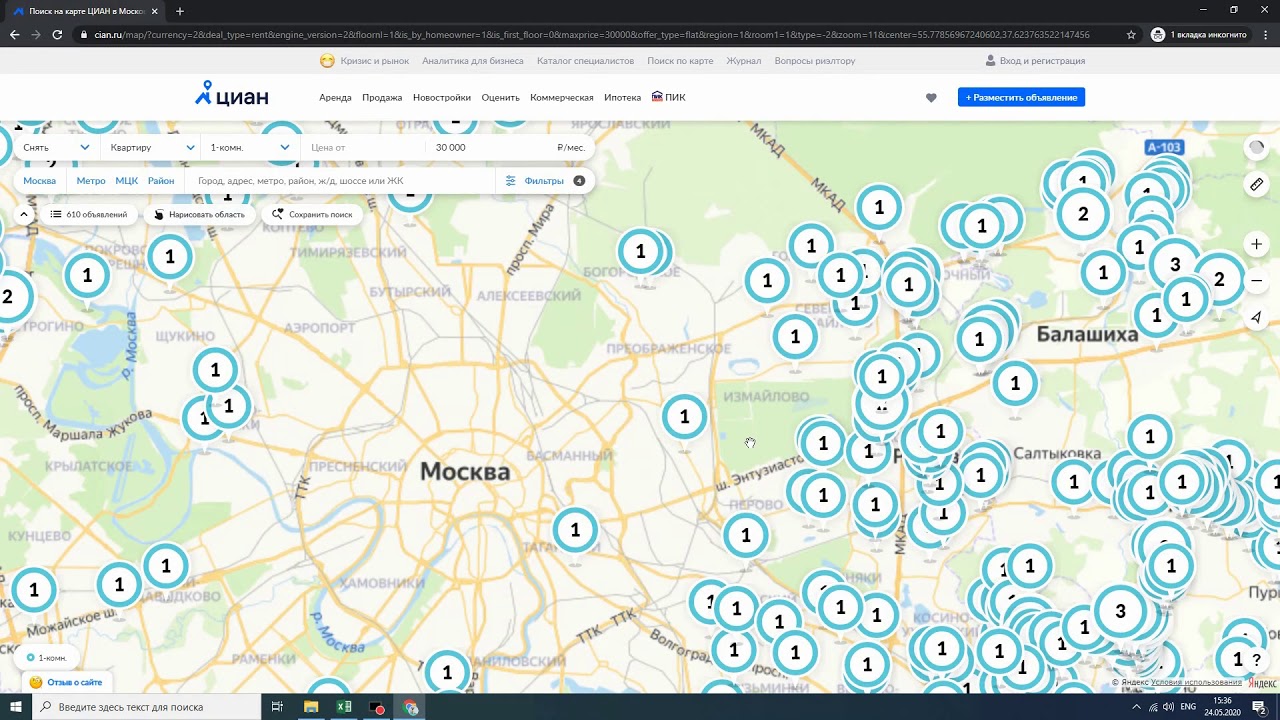Screen dimensions: 1280x720
Task: Select the Район search tab
Action: coord(161,181)
